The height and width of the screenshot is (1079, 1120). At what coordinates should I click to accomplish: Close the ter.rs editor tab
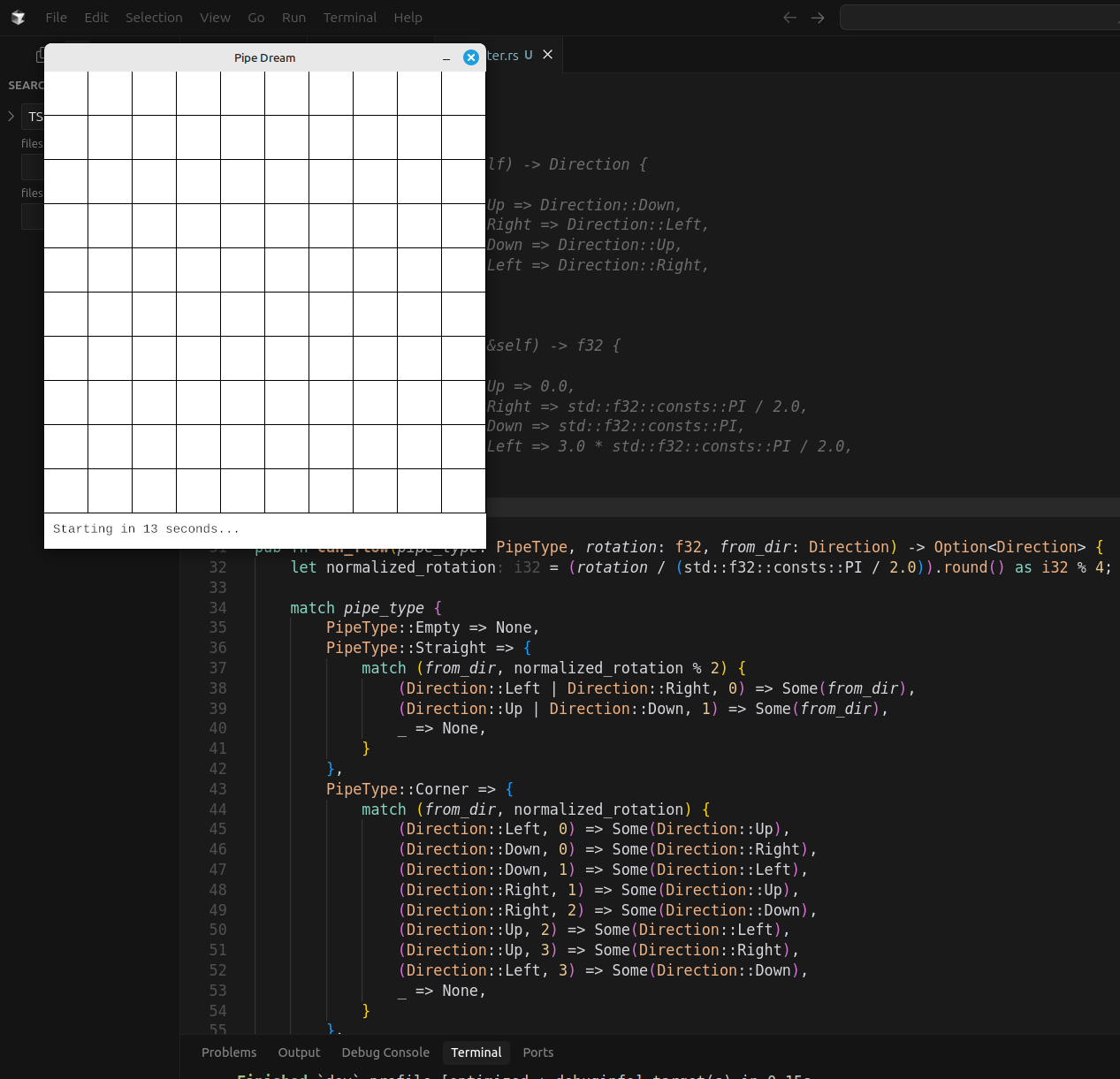(x=548, y=55)
